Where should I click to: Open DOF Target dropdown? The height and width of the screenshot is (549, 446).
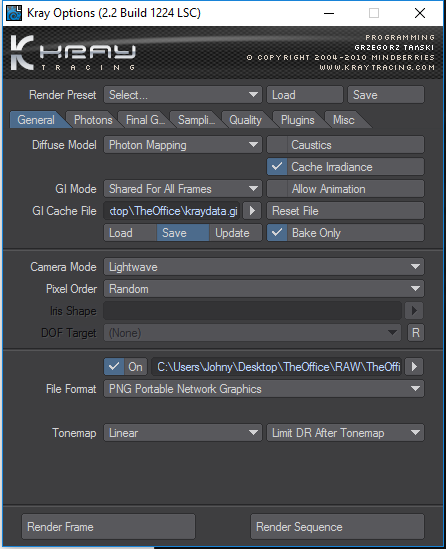pos(252,333)
